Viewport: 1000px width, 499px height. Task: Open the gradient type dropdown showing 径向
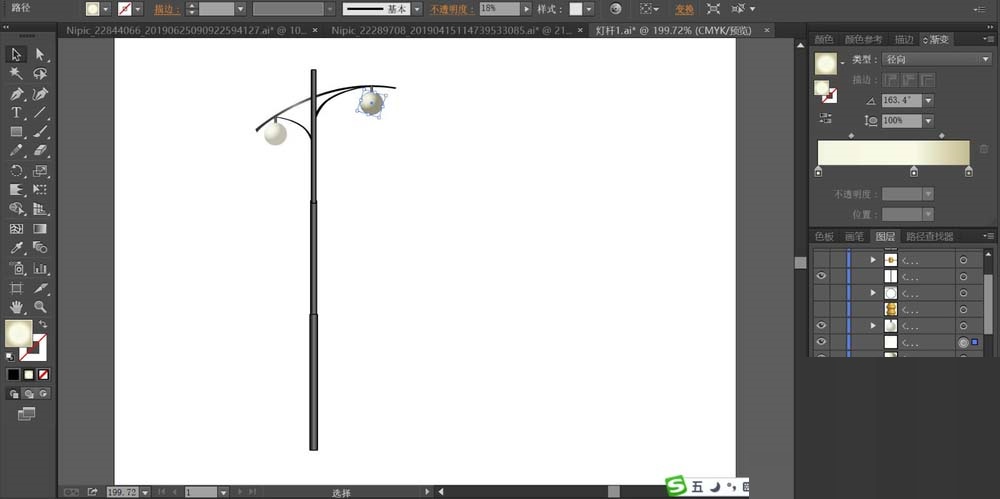pyautogui.click(x=935, y=59)
